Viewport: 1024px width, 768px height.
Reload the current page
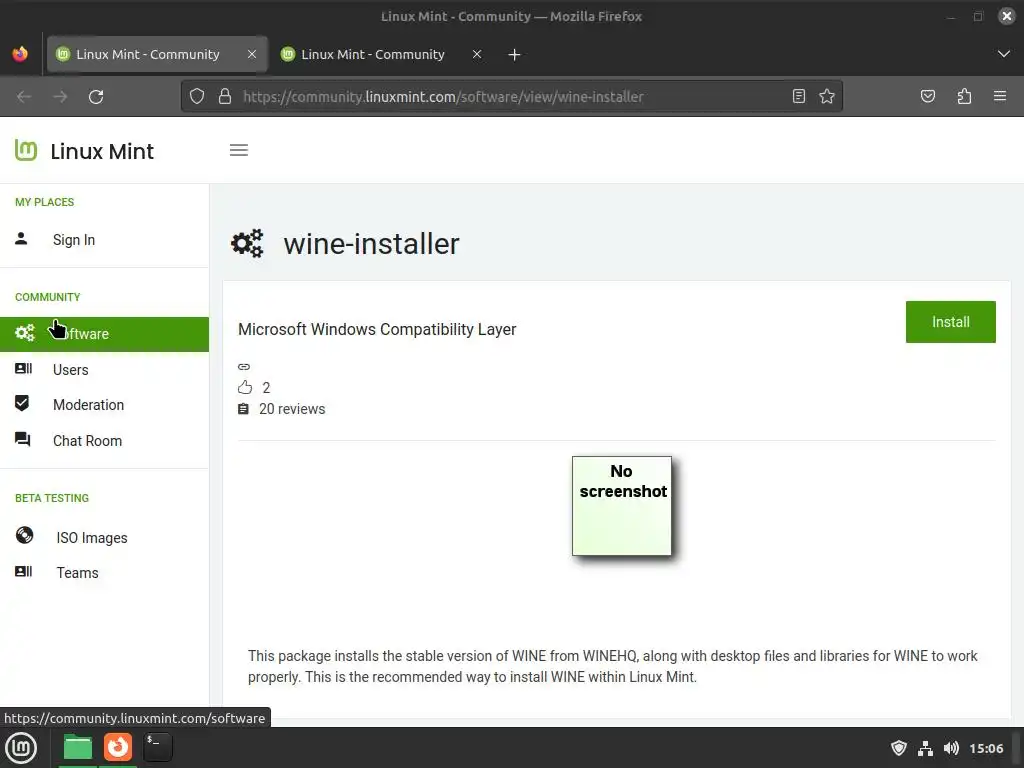(96, 97)
